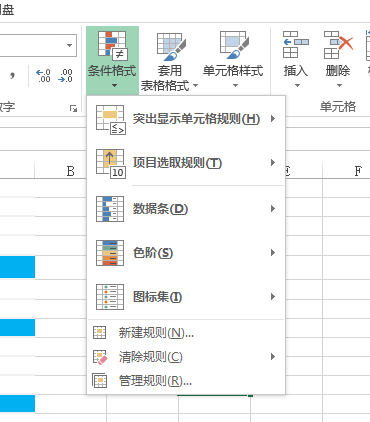Expand the 单元格样式 dropdown arrow
The width and height of the screenshot is (370, 422).
(235, 86)
